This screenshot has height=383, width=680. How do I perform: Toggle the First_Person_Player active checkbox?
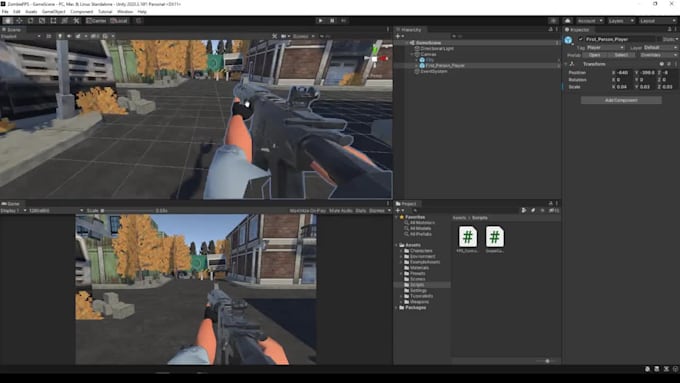(x=581, y=39)
